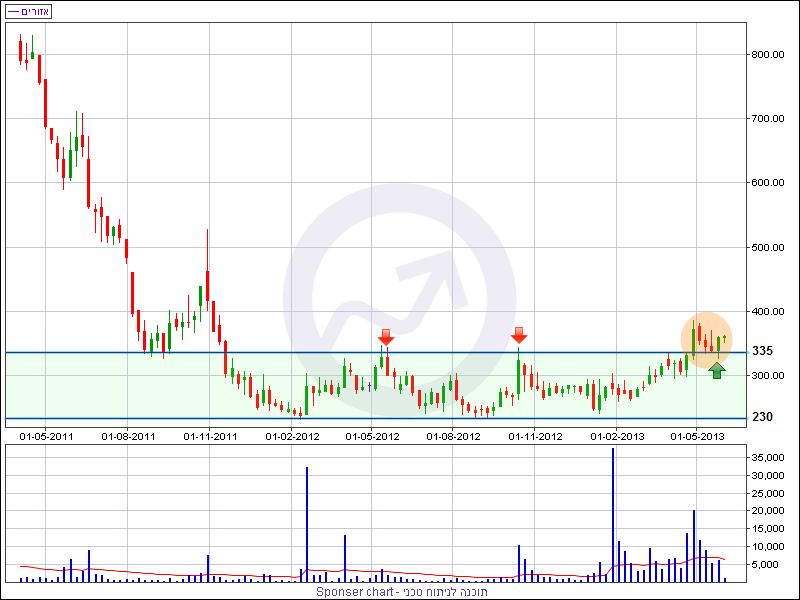Screen dimensions: 800x600
Task: Click the tall volume spike near 01-02-2012
Action: (306, 525)
